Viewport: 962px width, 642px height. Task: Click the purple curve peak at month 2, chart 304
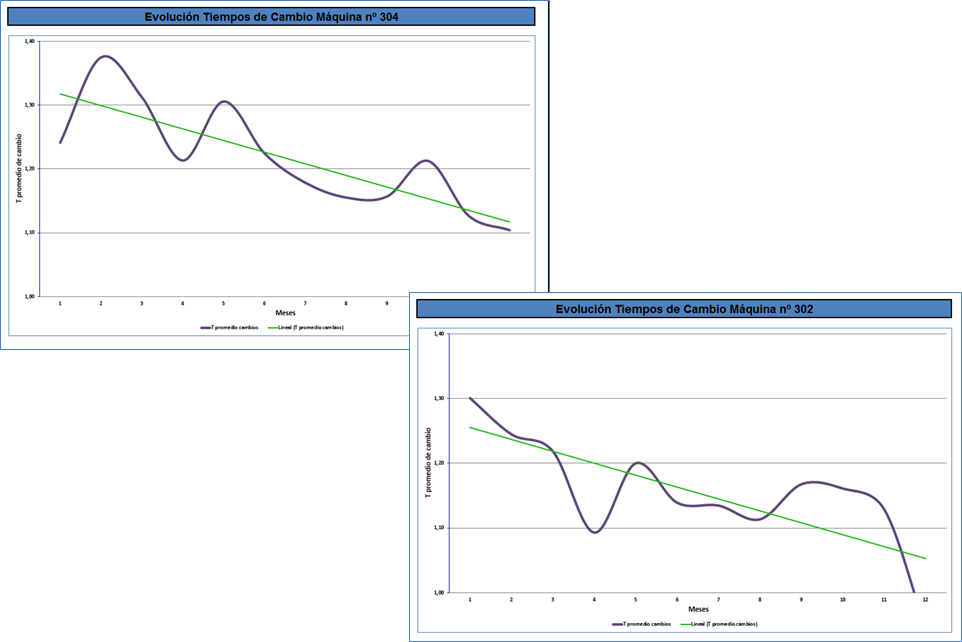105,56
